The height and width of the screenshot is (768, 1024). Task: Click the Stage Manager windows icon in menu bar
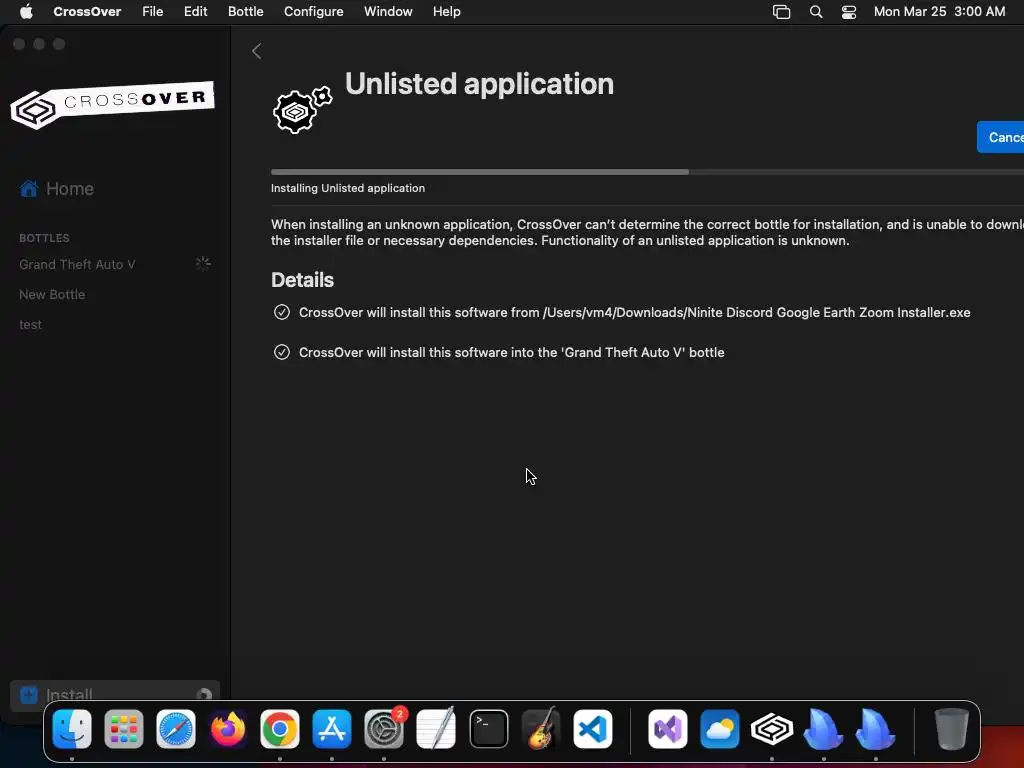click(781, 12)
